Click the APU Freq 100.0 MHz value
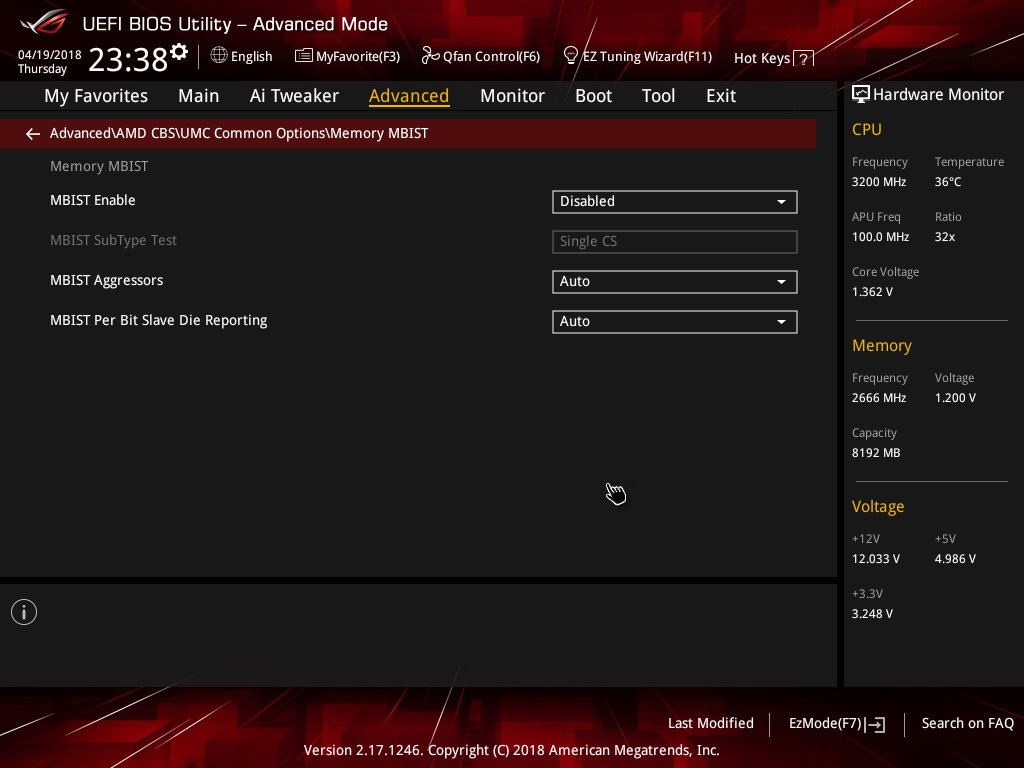This screenshot has width=1024, height=768. pos(880,237)
